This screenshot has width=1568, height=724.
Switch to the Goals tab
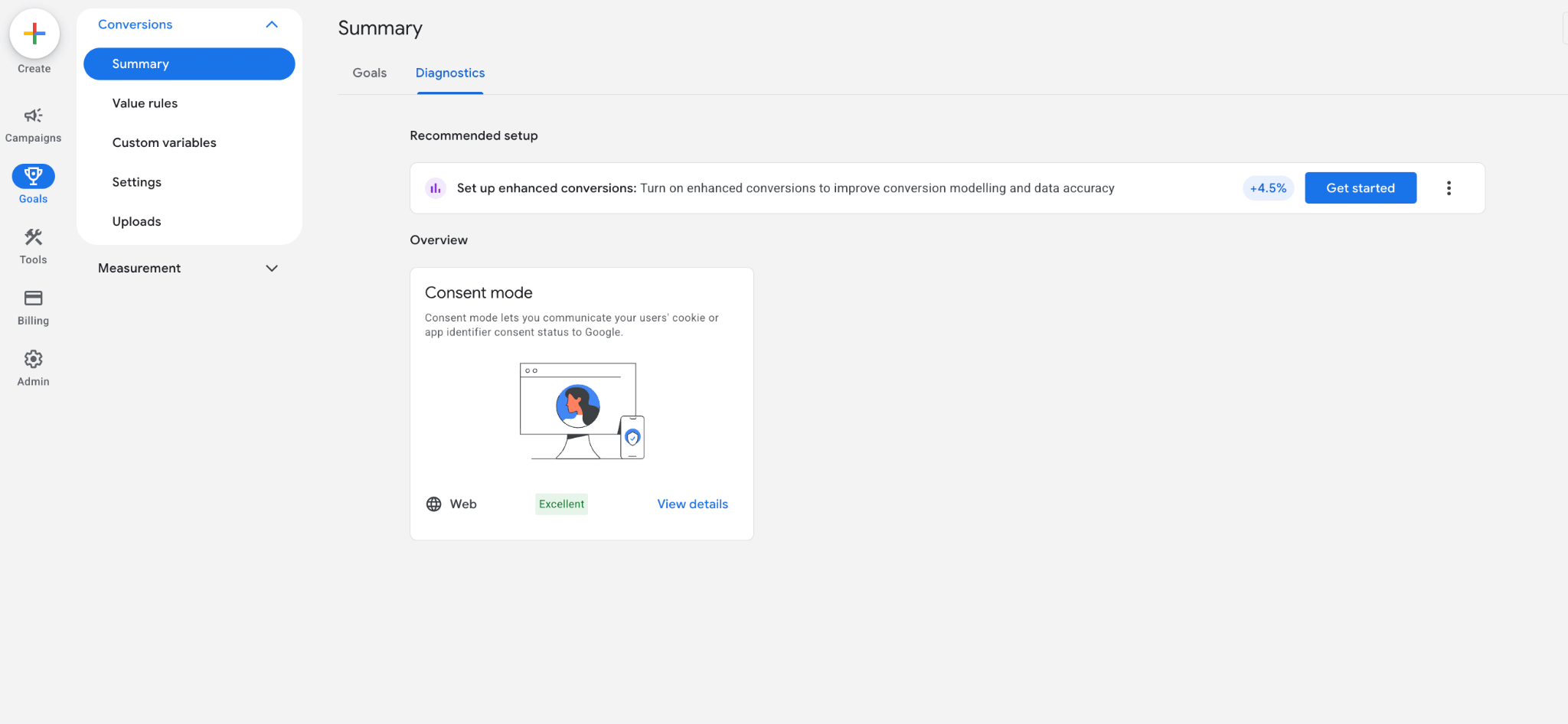tap(370, 73)
